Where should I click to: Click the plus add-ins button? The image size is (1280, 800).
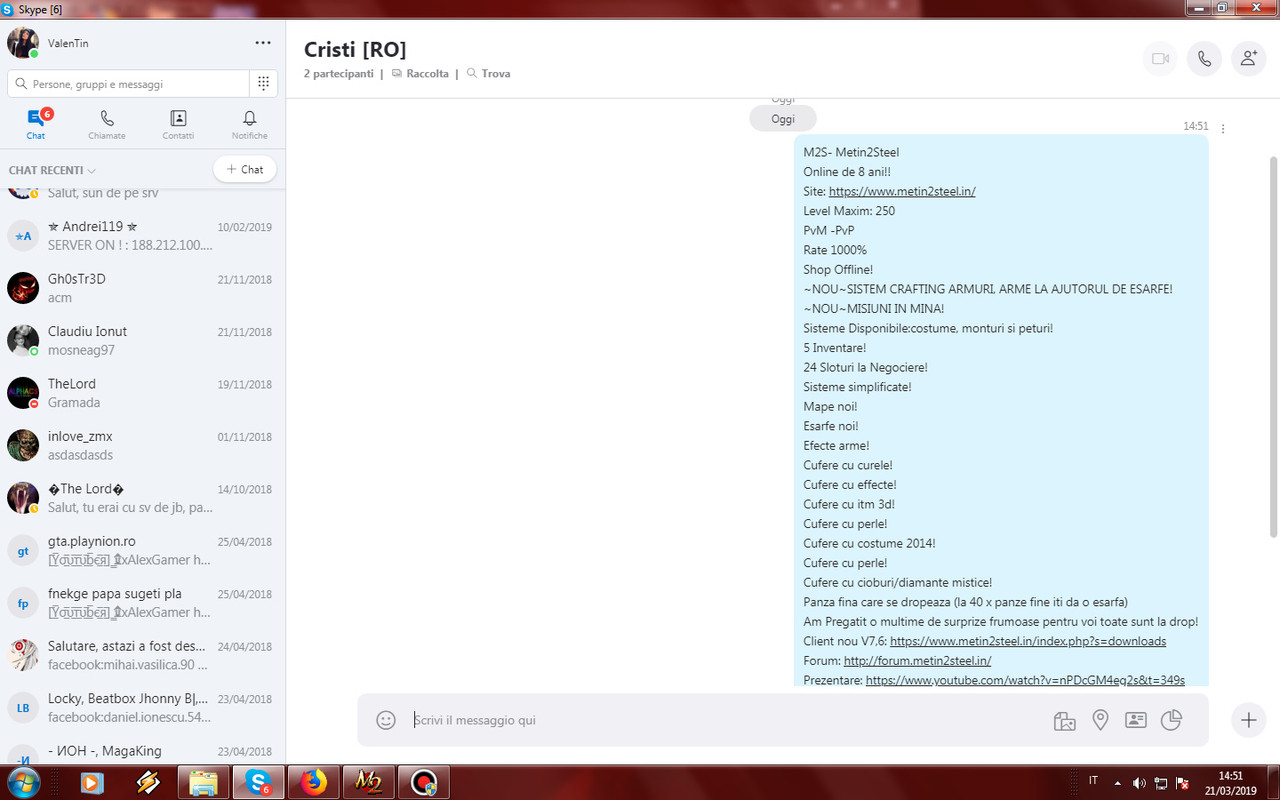point(1248,720)
